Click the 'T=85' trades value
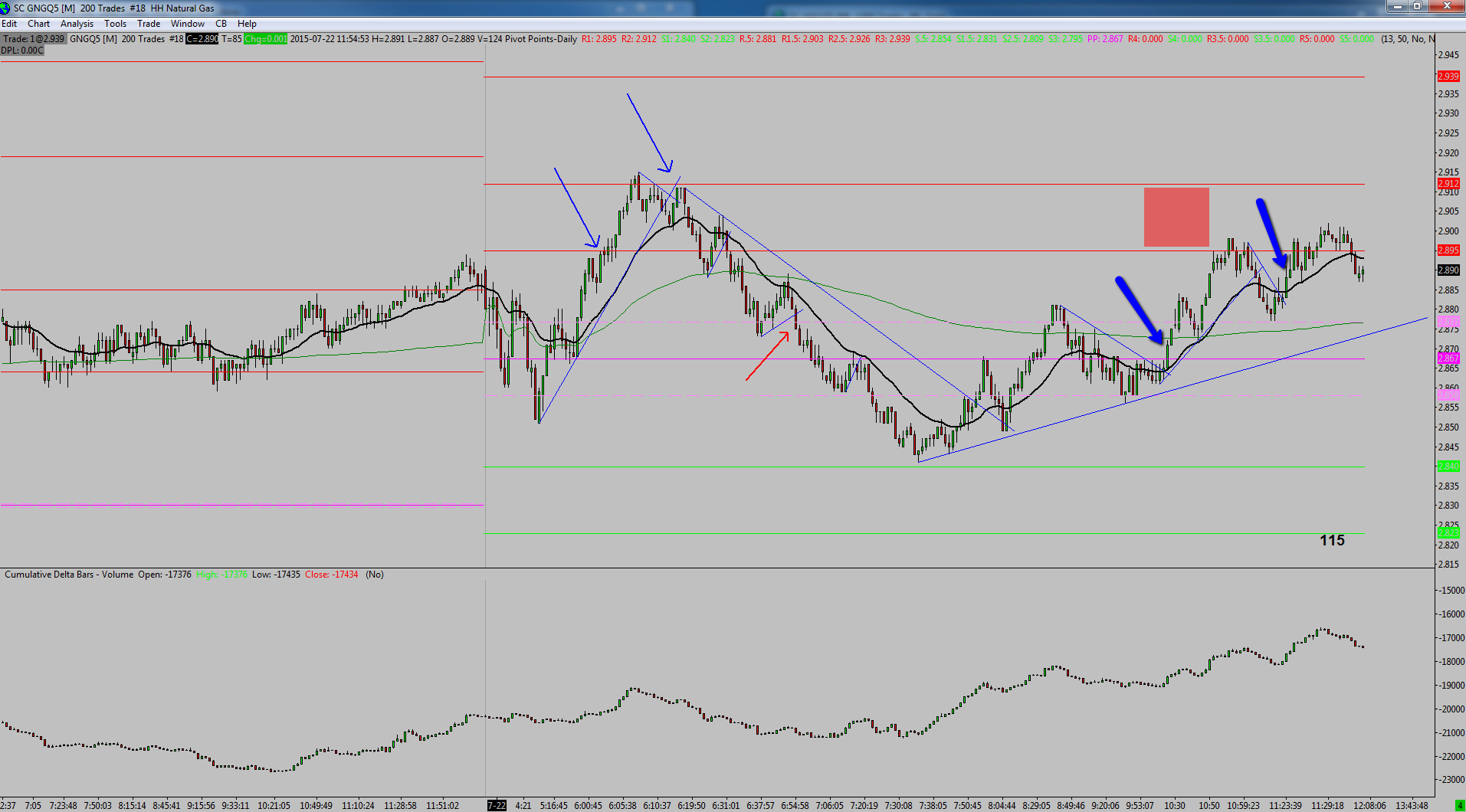1466x812 pixels. pos(231,39)
